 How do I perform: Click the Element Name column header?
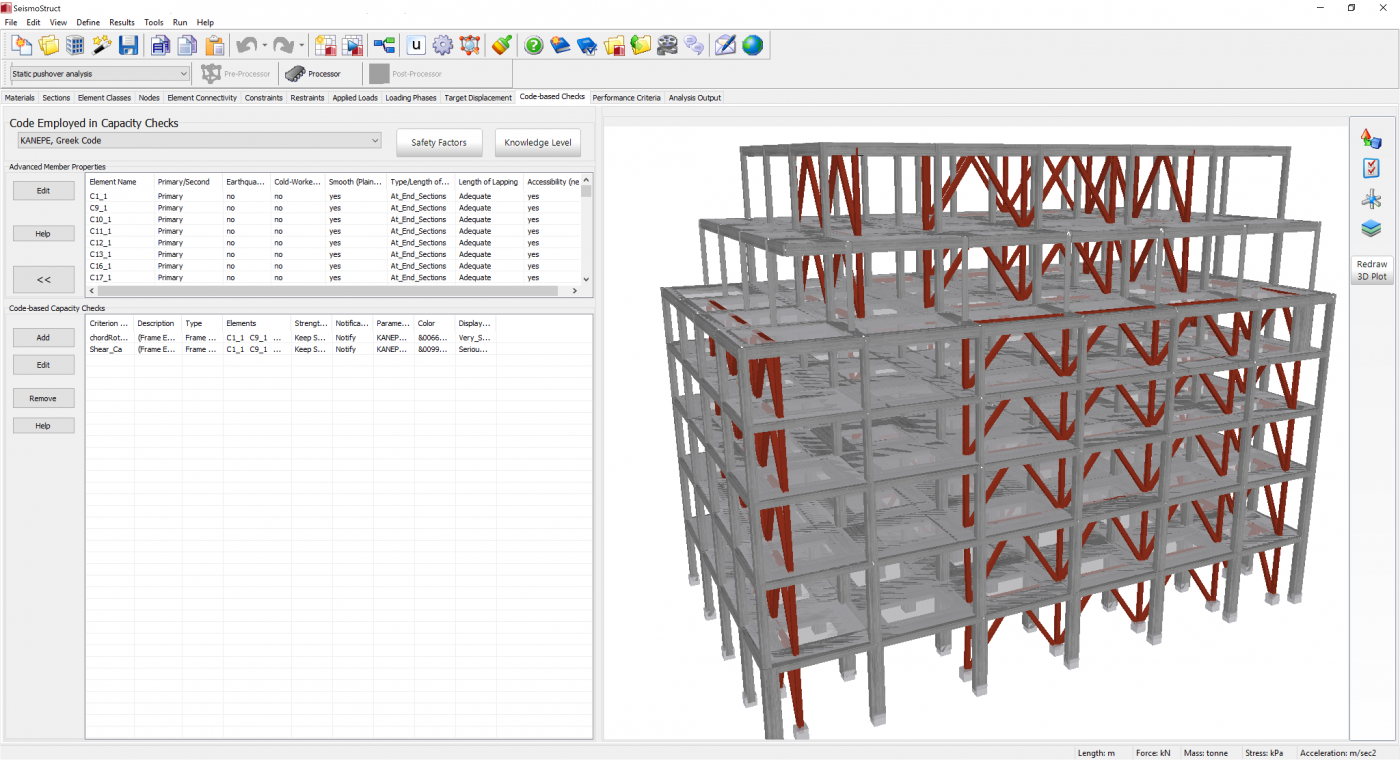(x=120, y=182)
